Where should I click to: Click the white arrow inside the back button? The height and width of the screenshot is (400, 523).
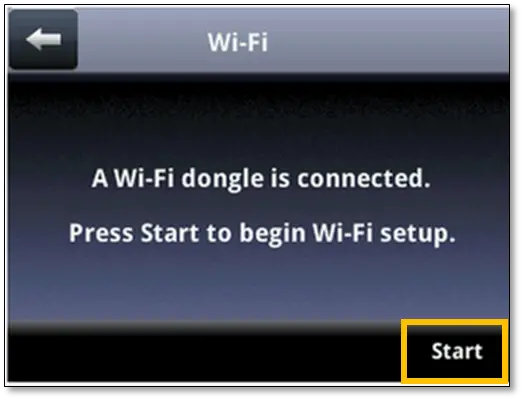click(44, 39)
